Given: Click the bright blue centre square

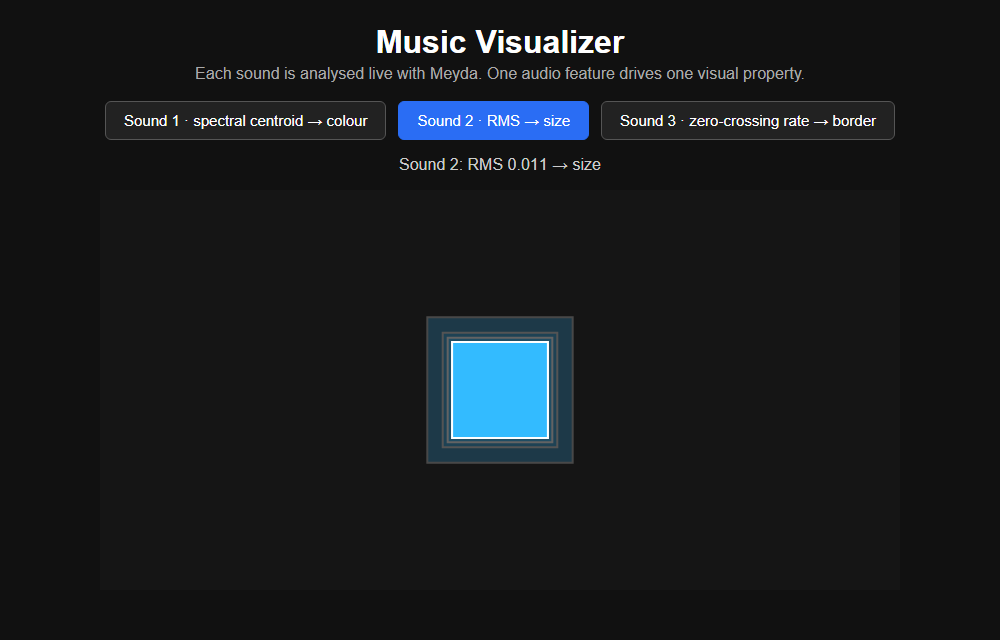Looking at the screenshot, I should tap(500, 390).
